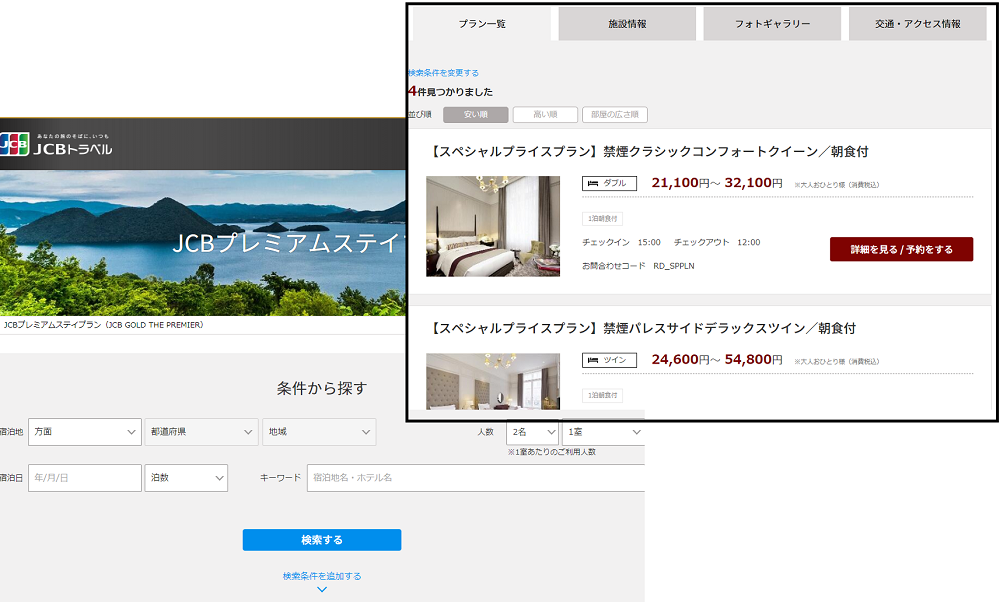1000x602 pixels.
Task: Click the 21,100円～ 32,100円 price
Action: [717, 183]
